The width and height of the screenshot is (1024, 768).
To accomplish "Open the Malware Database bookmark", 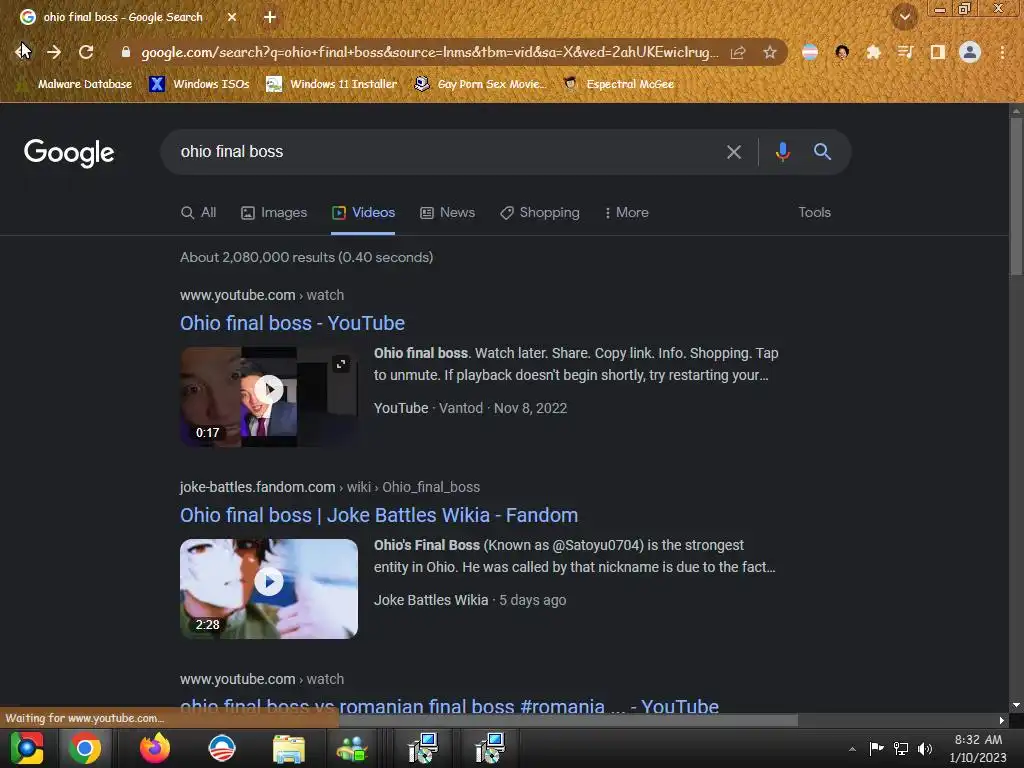I will 74,84.
